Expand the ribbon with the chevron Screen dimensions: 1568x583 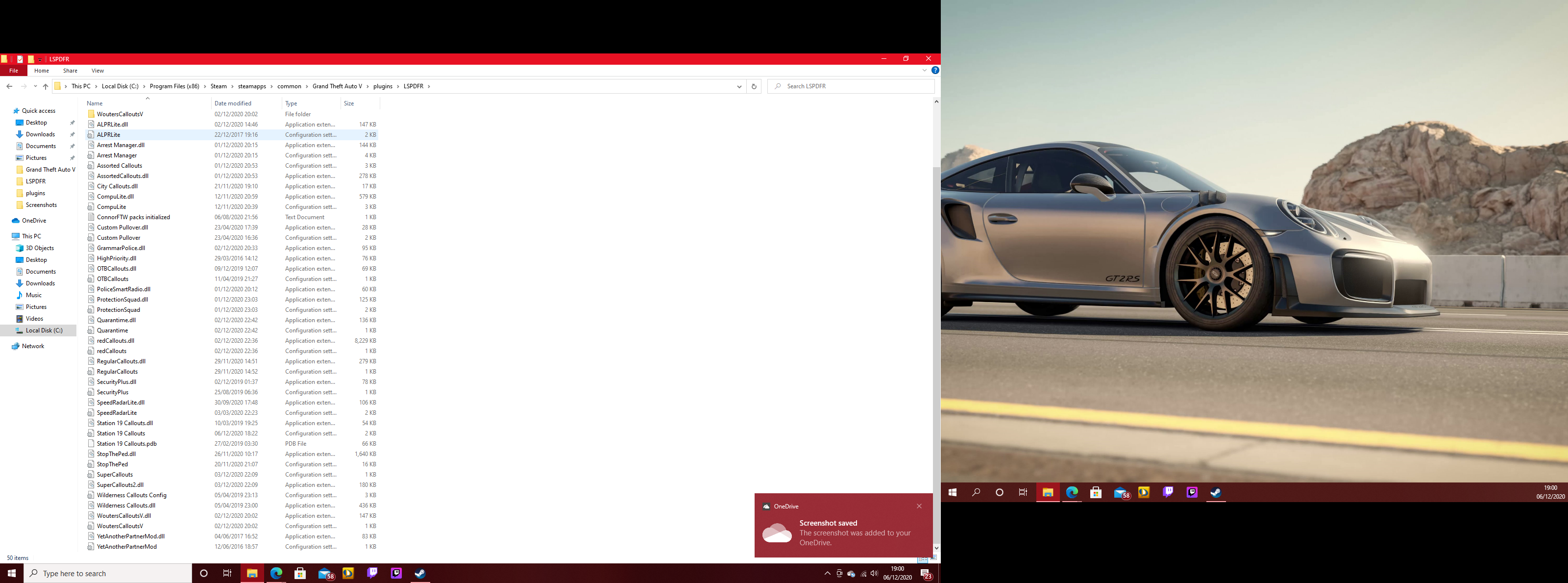point(925,71)
